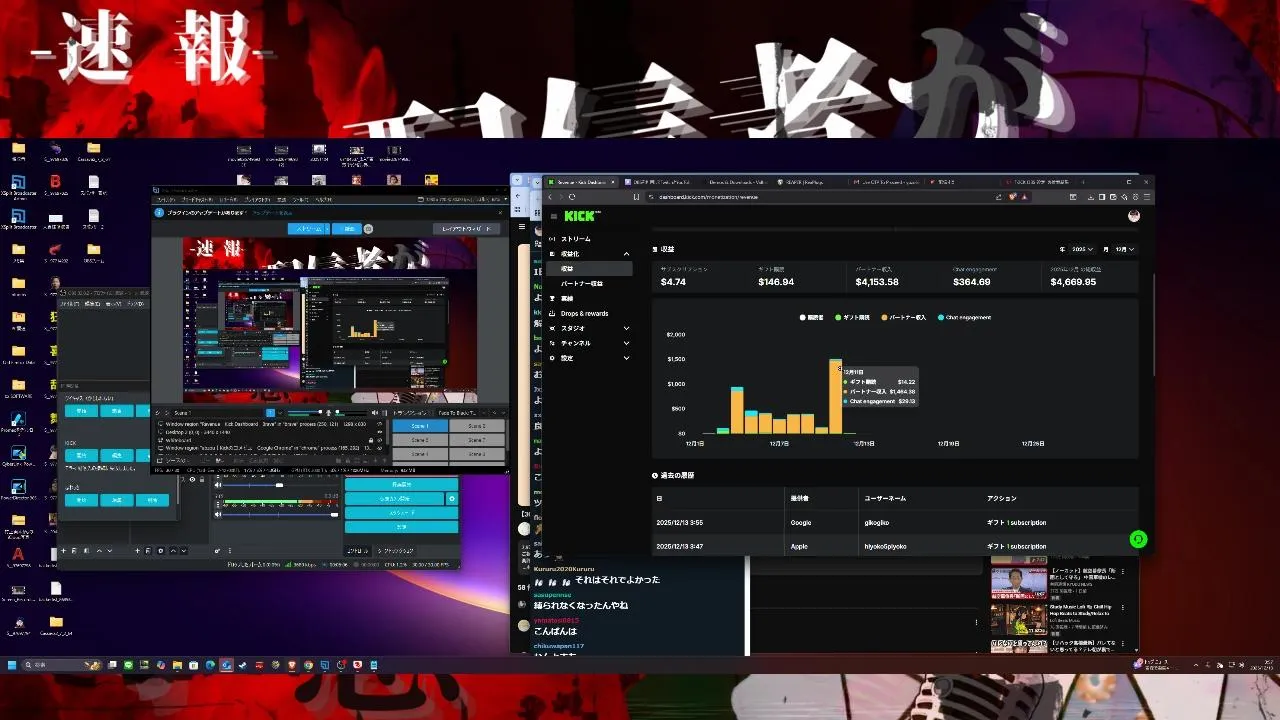The height and width of the screenshot is (720, 1280).
Task: Click the OBS ストリーム button
Action: [307, 229]
